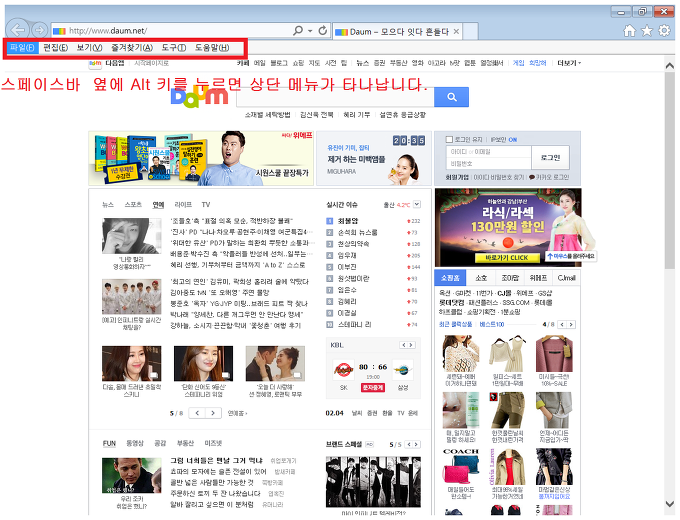The height and width of the screenshot is (520, 680).
Task: Open the 게임 link in the top navigation
Action: [518, 63]
